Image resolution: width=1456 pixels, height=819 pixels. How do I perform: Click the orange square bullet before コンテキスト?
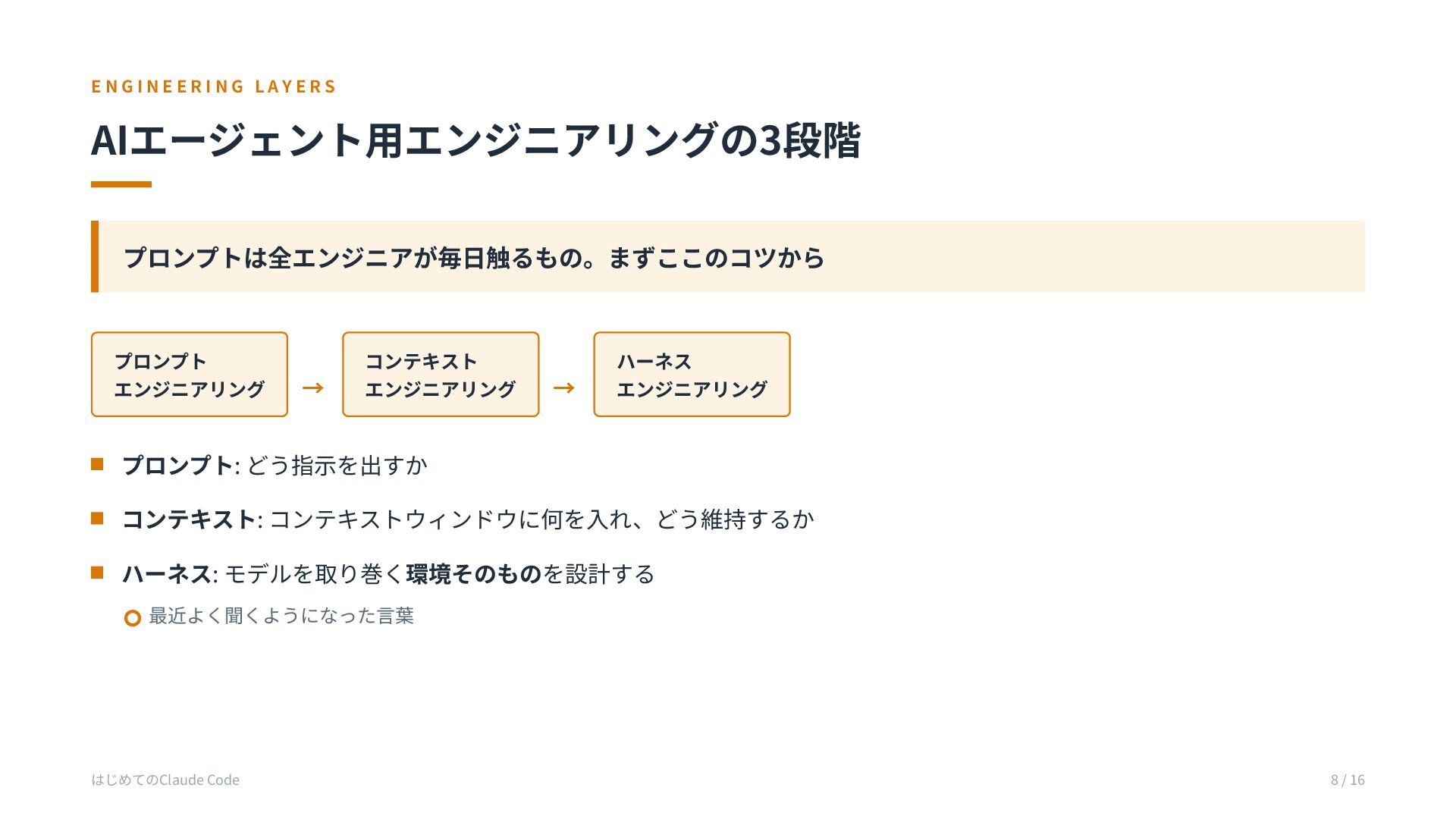click(x=97, y=518)
